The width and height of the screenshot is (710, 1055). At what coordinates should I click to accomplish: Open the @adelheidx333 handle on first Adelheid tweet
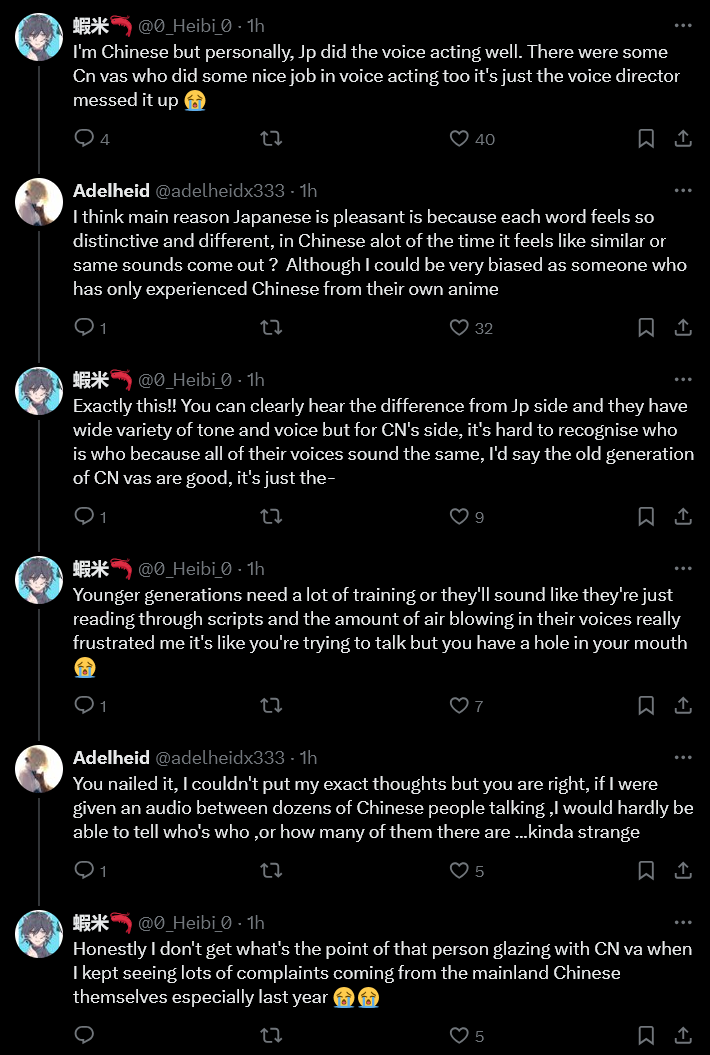(x=220, y=191)
